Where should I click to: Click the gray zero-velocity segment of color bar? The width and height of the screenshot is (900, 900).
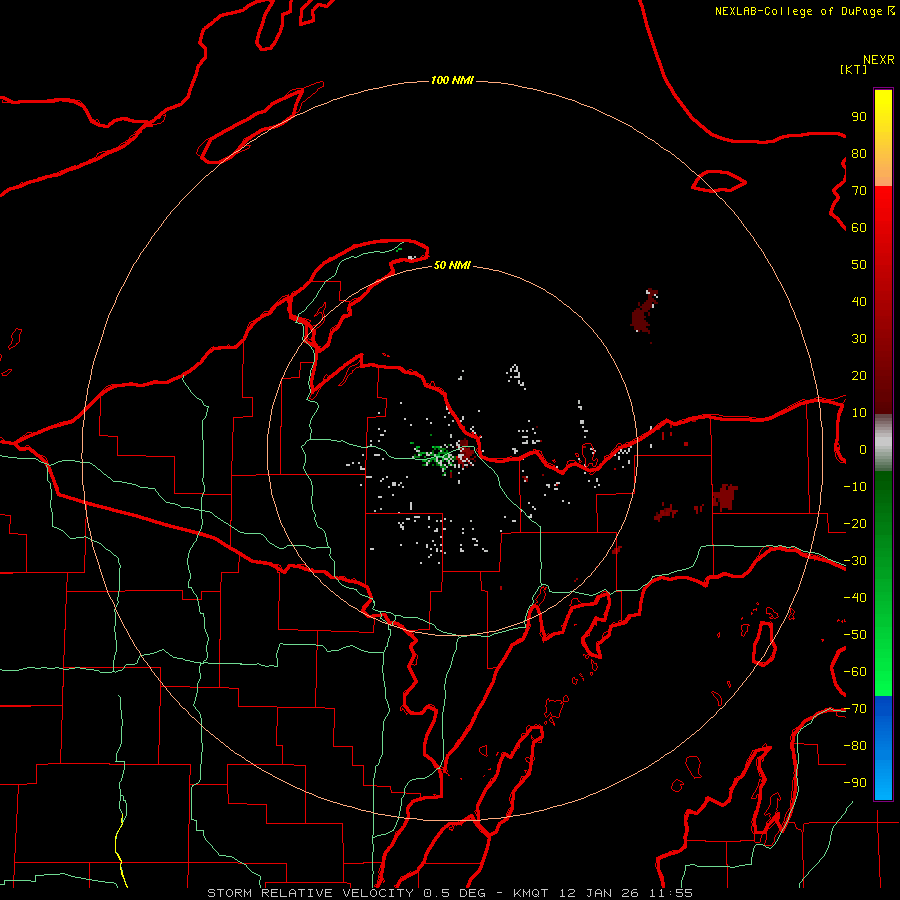(883, 443)
